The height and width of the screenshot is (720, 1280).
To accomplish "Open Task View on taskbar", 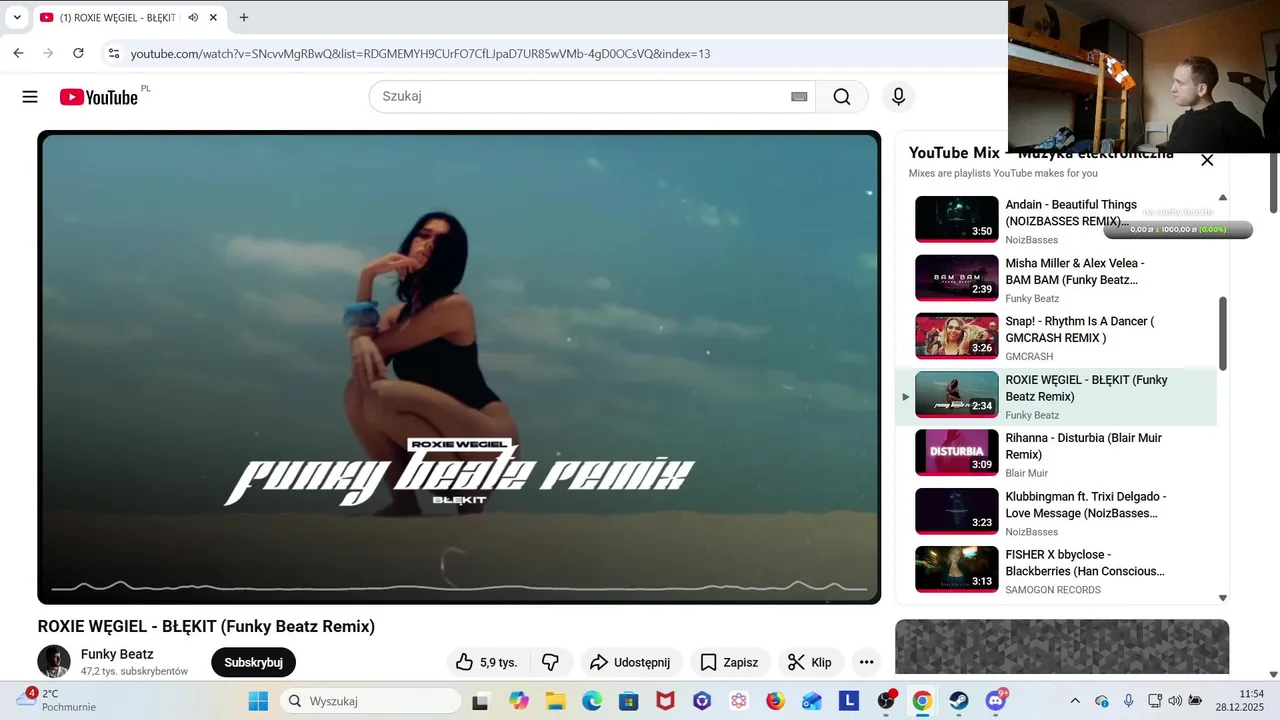I will click(x=481, y=701).
